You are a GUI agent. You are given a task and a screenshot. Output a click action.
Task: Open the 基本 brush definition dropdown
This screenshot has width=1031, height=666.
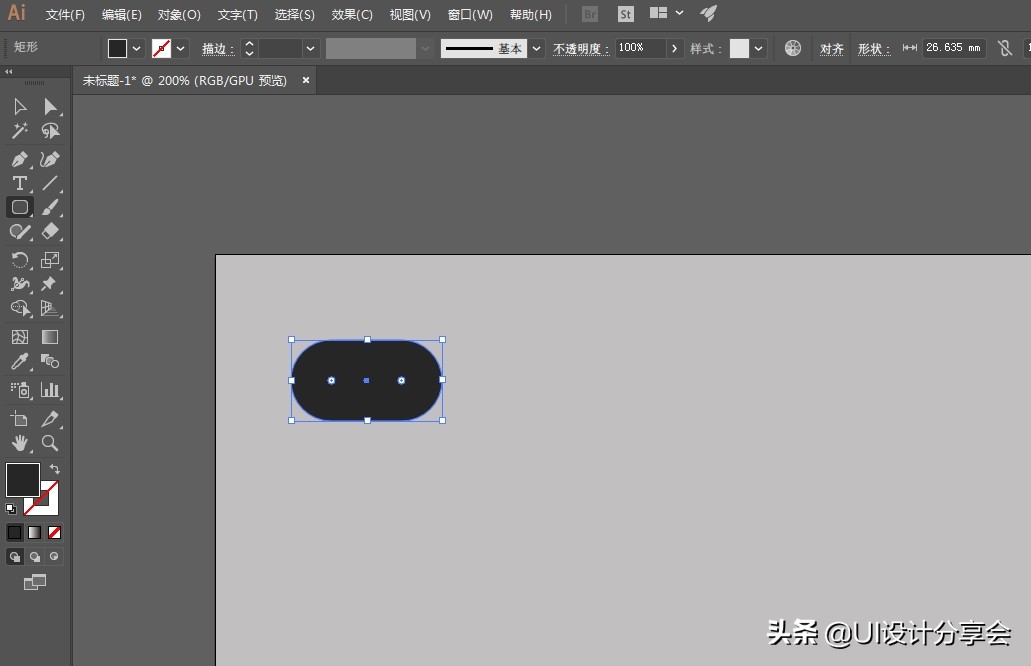pos(536,47)
